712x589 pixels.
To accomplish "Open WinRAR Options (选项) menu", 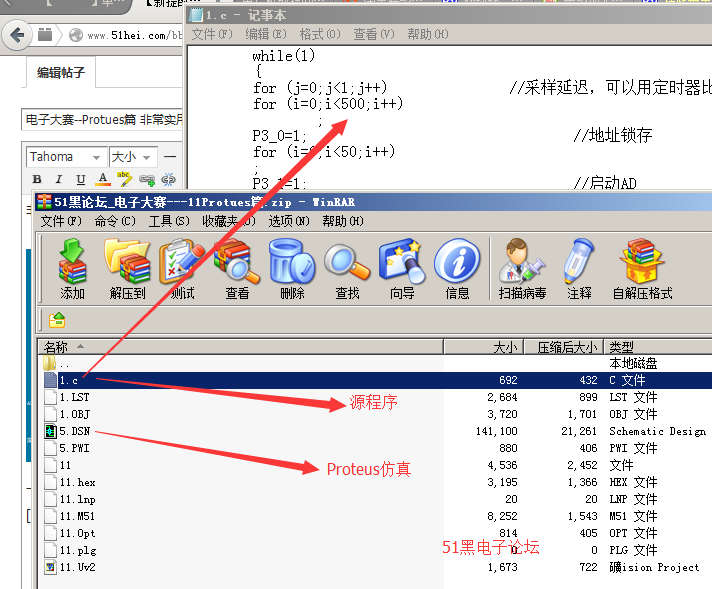I will click(289, 221).
